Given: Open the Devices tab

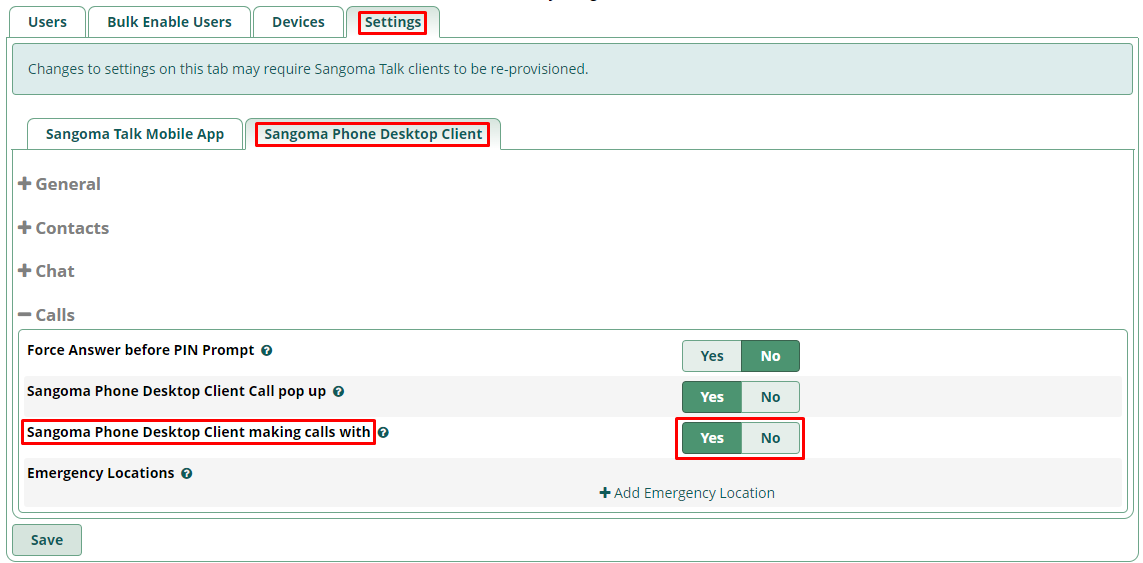Looking at the screenshot, I should pyautogui.click(x=298, y=22).
